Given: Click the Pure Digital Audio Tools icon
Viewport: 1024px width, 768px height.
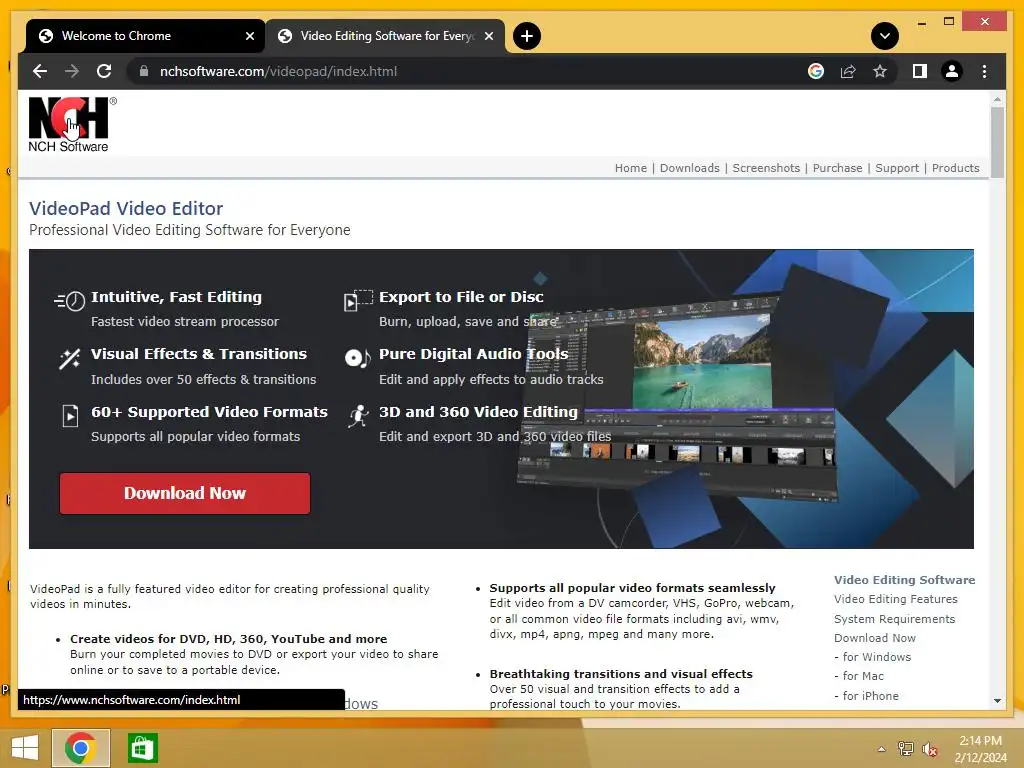Looking at the screenshot, I should point(357,358).
